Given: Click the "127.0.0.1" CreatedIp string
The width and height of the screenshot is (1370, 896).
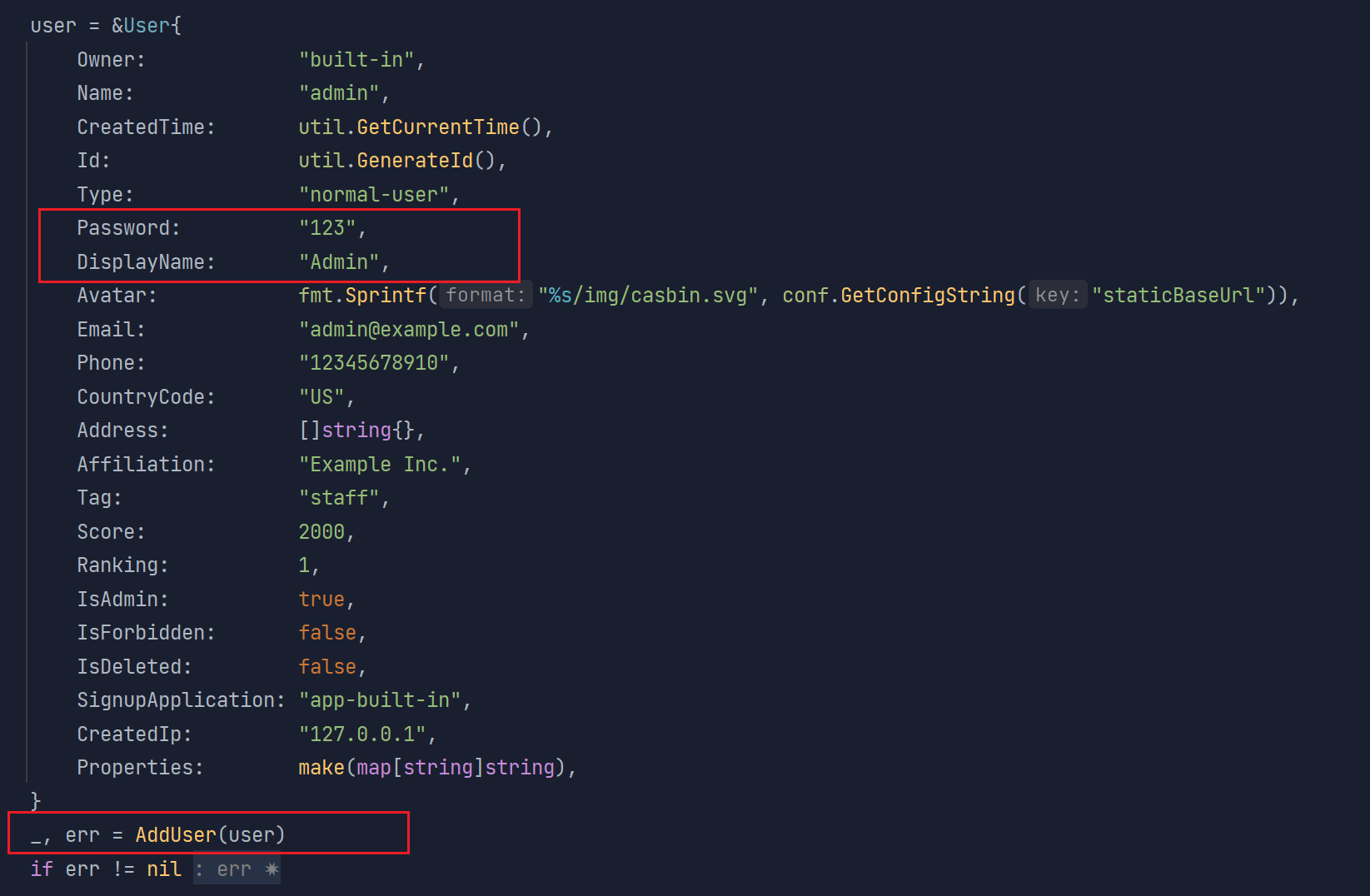Looking at the screenshot, I should 362,734.
